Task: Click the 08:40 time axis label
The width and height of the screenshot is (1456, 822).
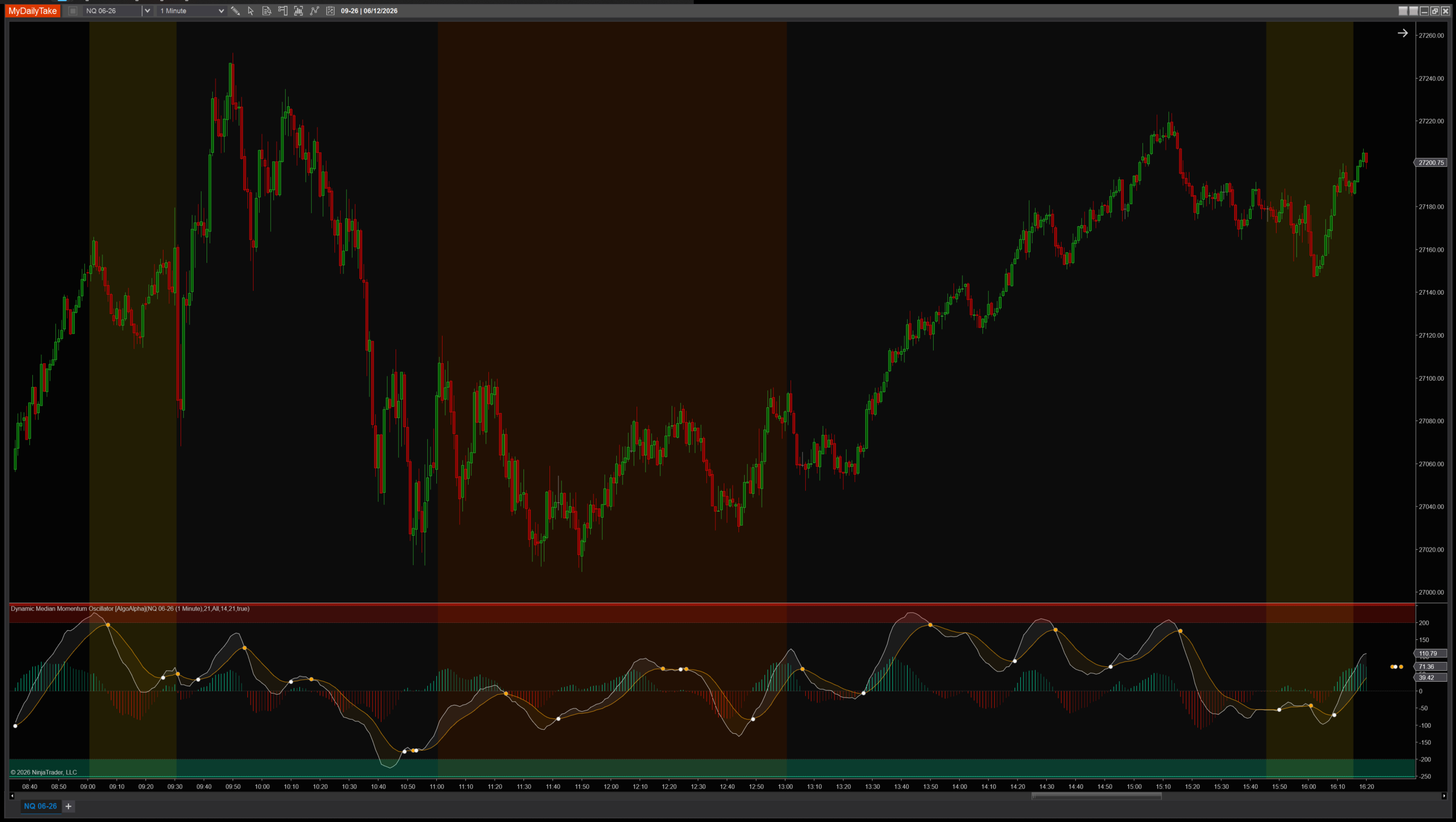Action: tap(29, 786)
